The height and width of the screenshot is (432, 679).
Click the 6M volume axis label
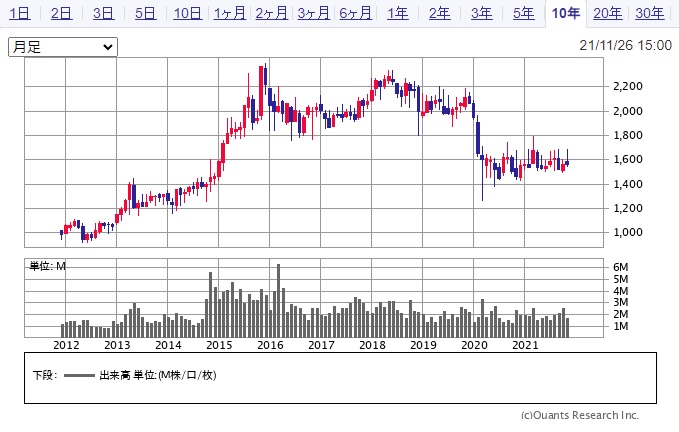(620, 267)
